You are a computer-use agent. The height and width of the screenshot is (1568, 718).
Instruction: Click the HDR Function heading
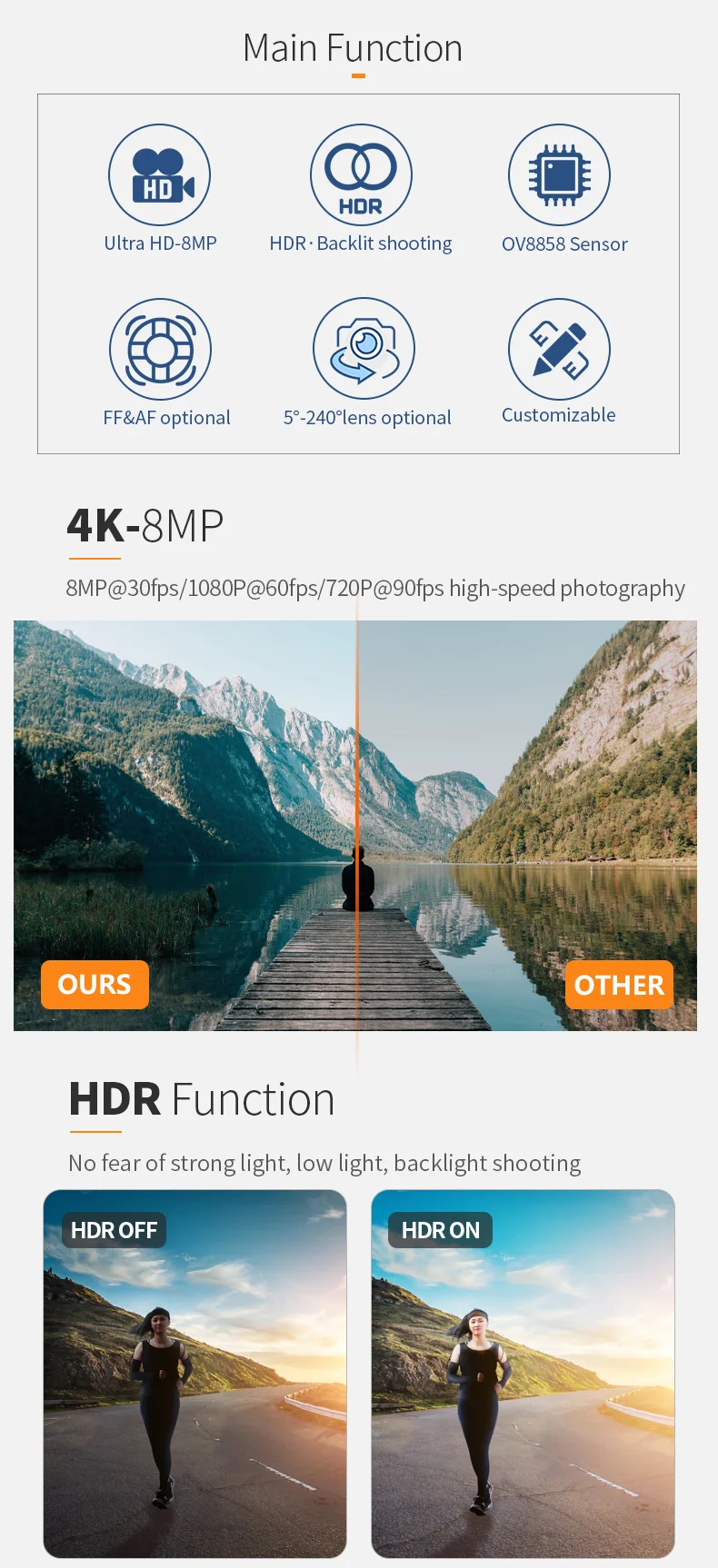(x=202, y=1099)
